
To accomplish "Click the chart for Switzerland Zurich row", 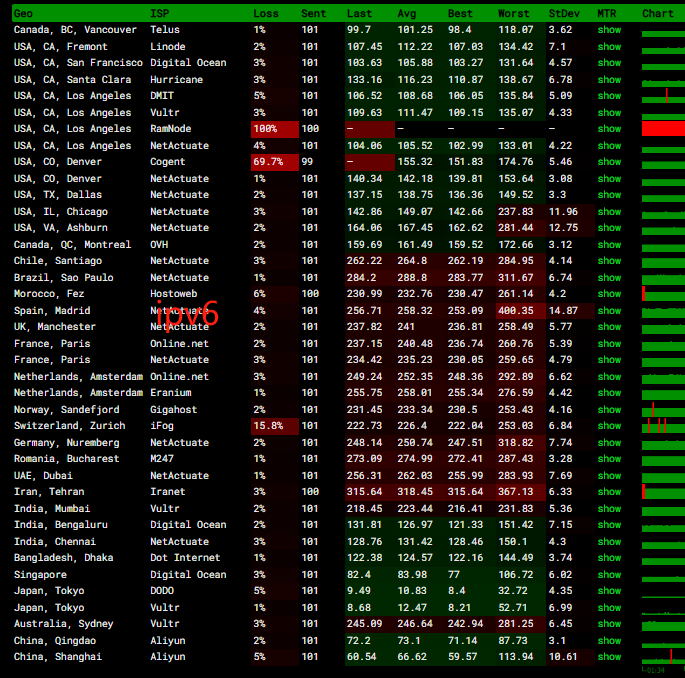I will [663, 426].
